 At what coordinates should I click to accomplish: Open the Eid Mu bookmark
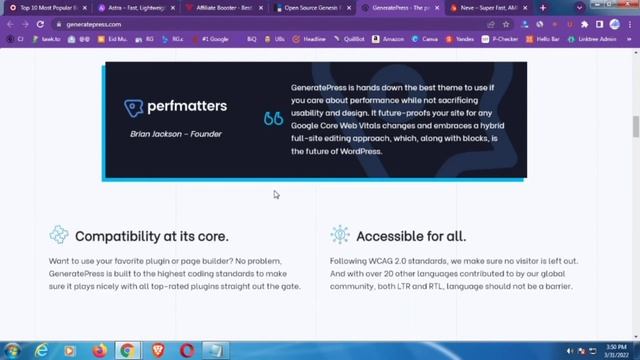tap(113, 39)
